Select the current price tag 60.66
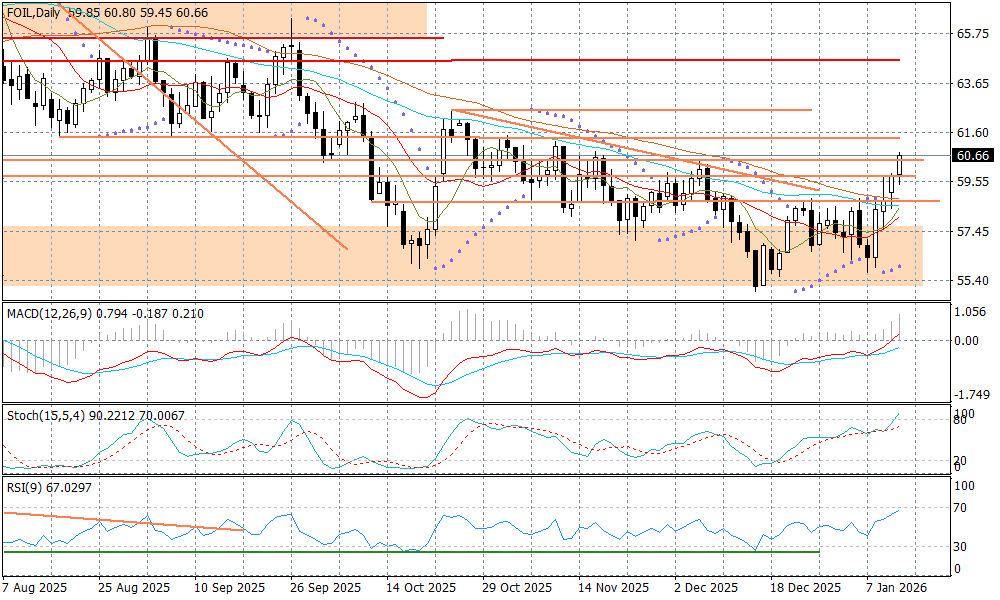This screenshot has height=600, width=1000. (x=972, y=156)
